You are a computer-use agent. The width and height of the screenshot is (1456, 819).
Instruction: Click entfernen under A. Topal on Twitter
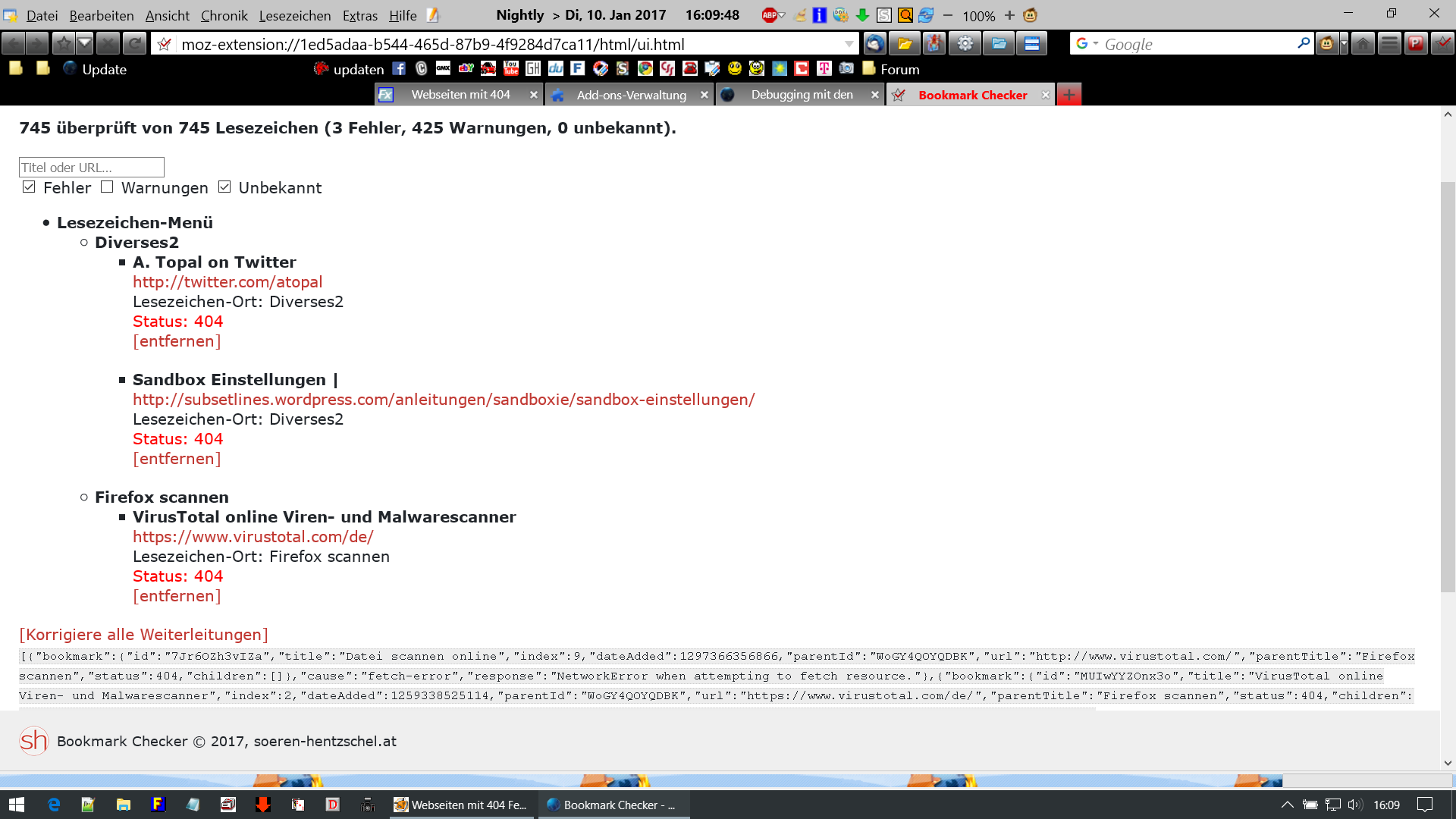point(177,341)
